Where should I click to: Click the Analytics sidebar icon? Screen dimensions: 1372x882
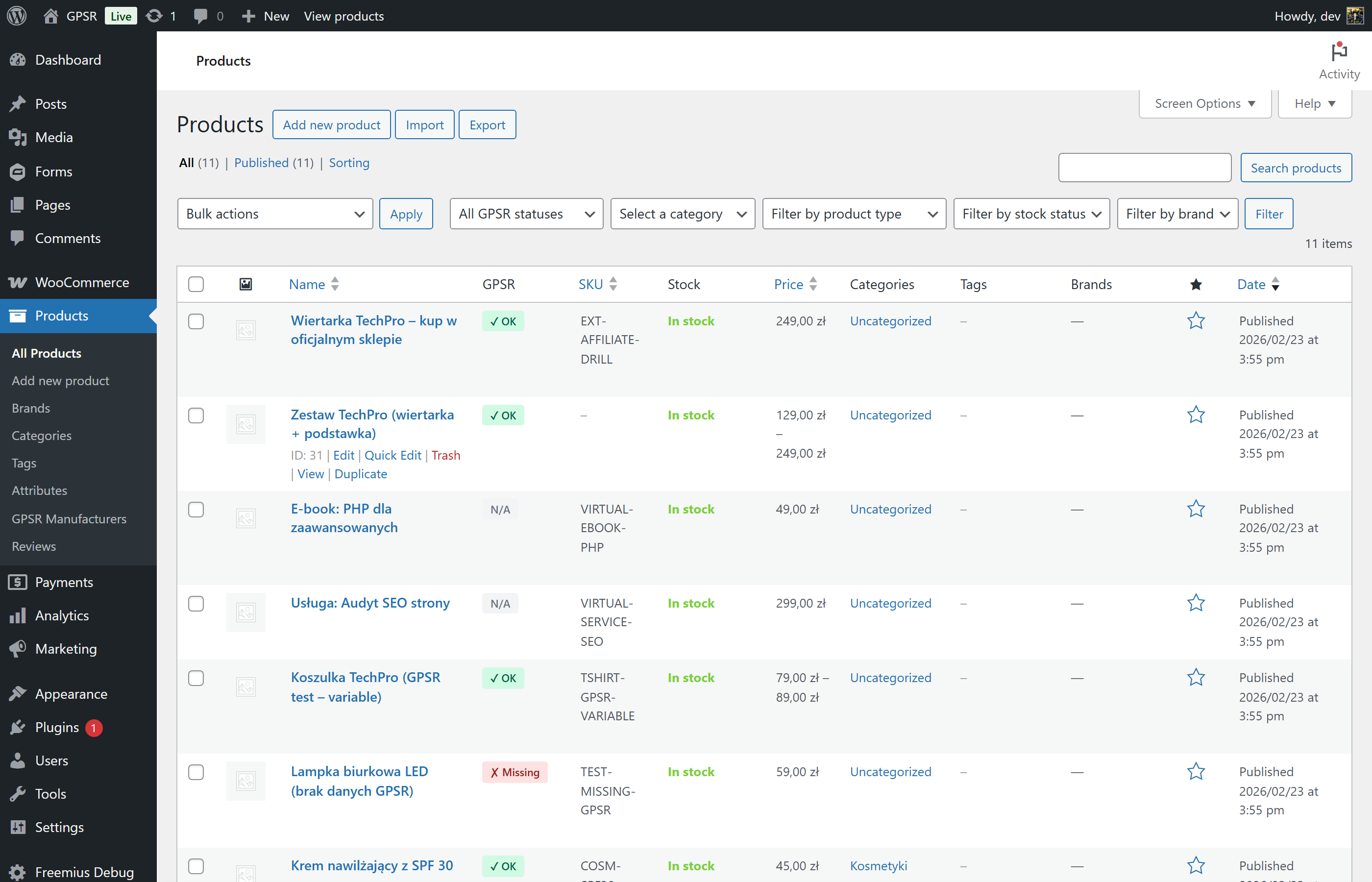[x=17, y=615]
